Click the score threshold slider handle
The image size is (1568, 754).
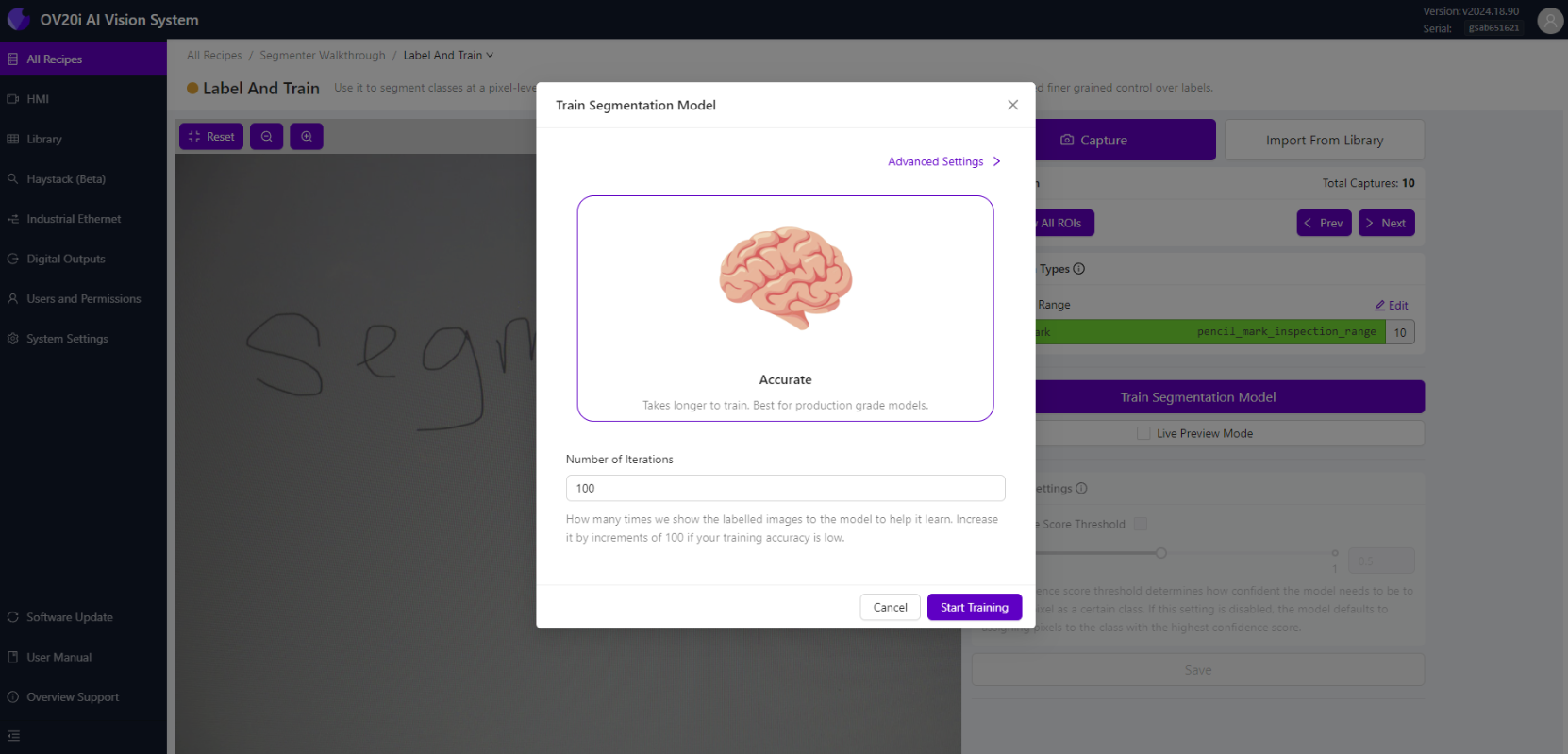click(1161, 553)
